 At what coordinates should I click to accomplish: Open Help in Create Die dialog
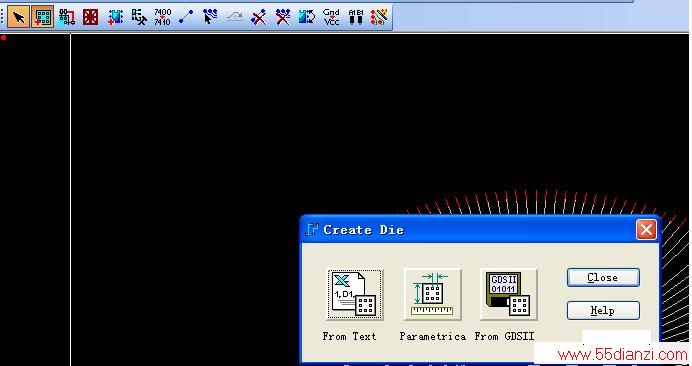(603, 311)
